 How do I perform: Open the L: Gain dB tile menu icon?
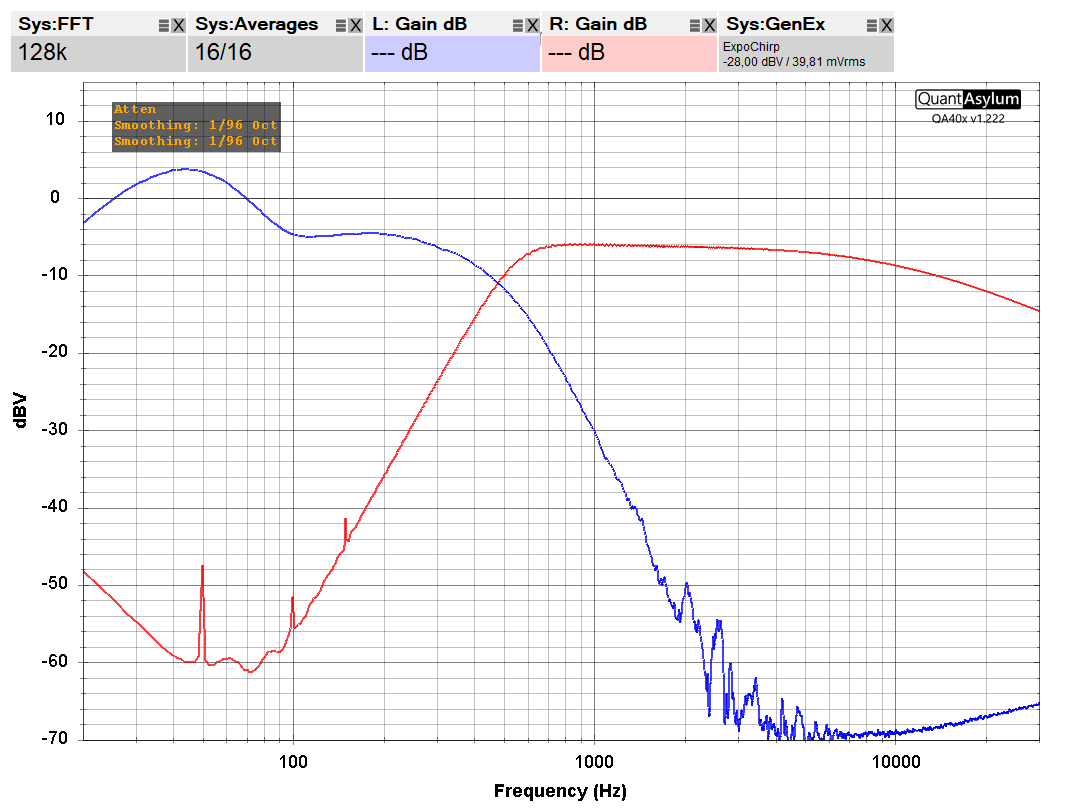click(x=517, y=26)
